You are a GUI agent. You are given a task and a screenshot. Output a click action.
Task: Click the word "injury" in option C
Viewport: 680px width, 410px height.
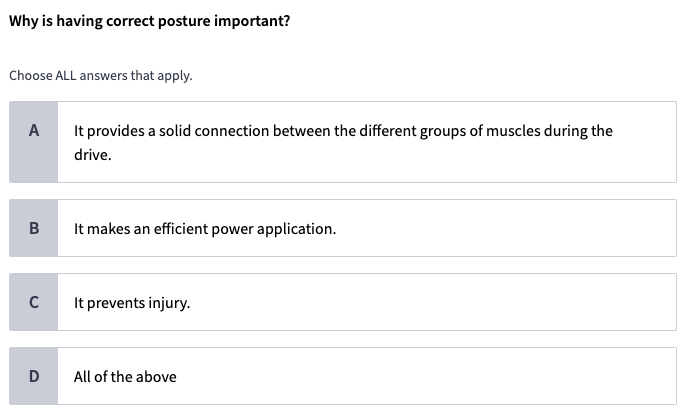pos(165,303)
